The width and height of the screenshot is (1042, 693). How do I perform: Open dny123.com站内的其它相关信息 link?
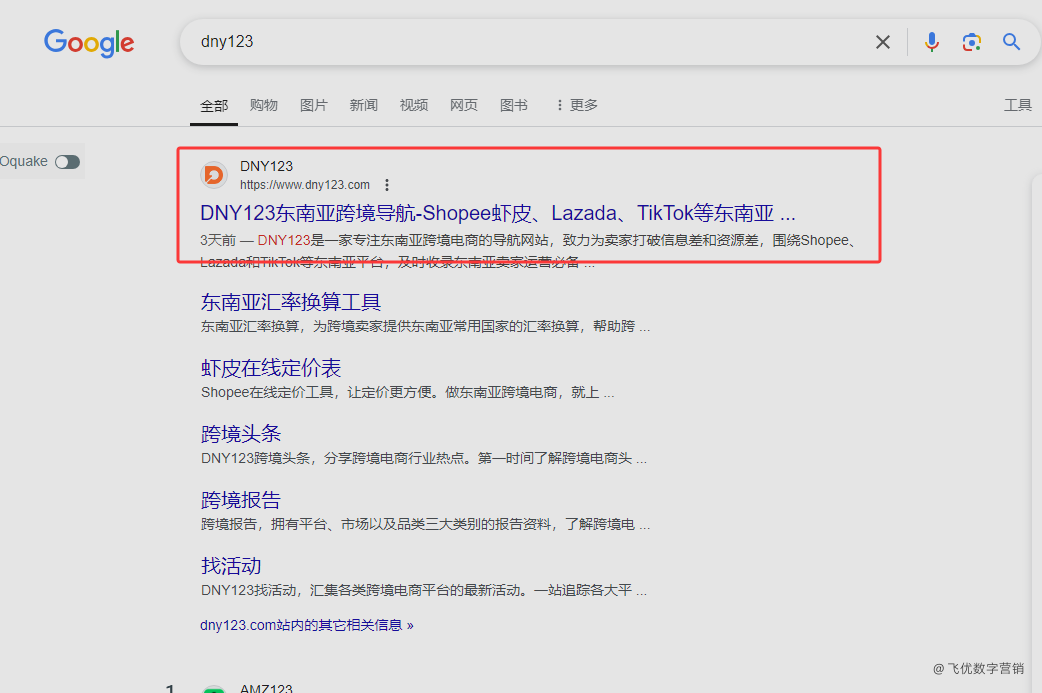(x=306, y=625)
